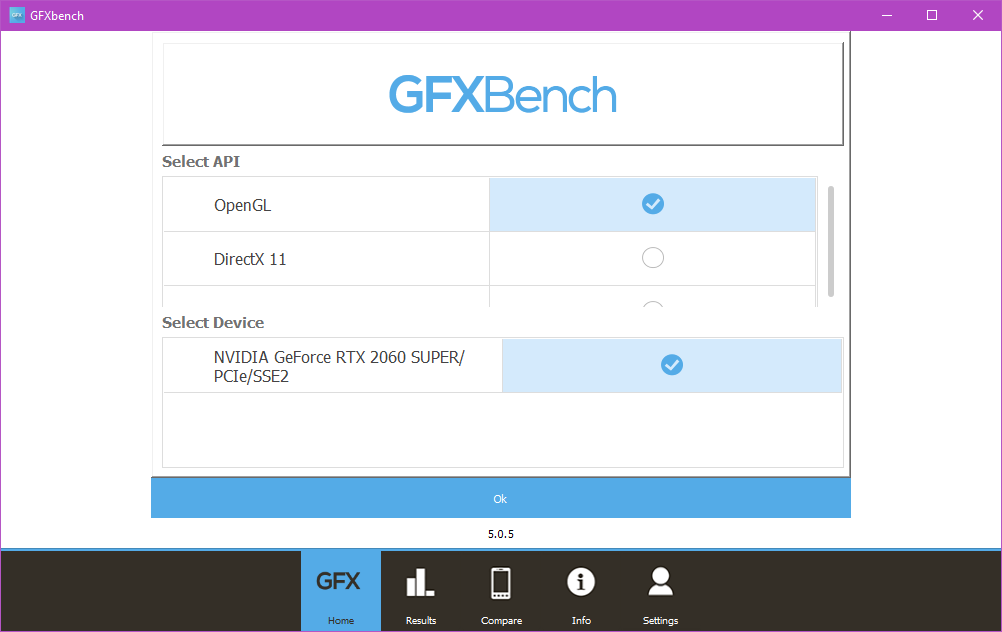Minimize the GFXbench window

point(886,15)
